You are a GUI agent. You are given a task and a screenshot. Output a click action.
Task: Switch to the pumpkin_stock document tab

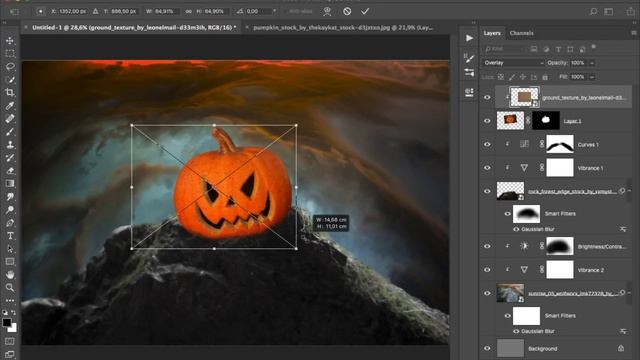coord(343,27)
